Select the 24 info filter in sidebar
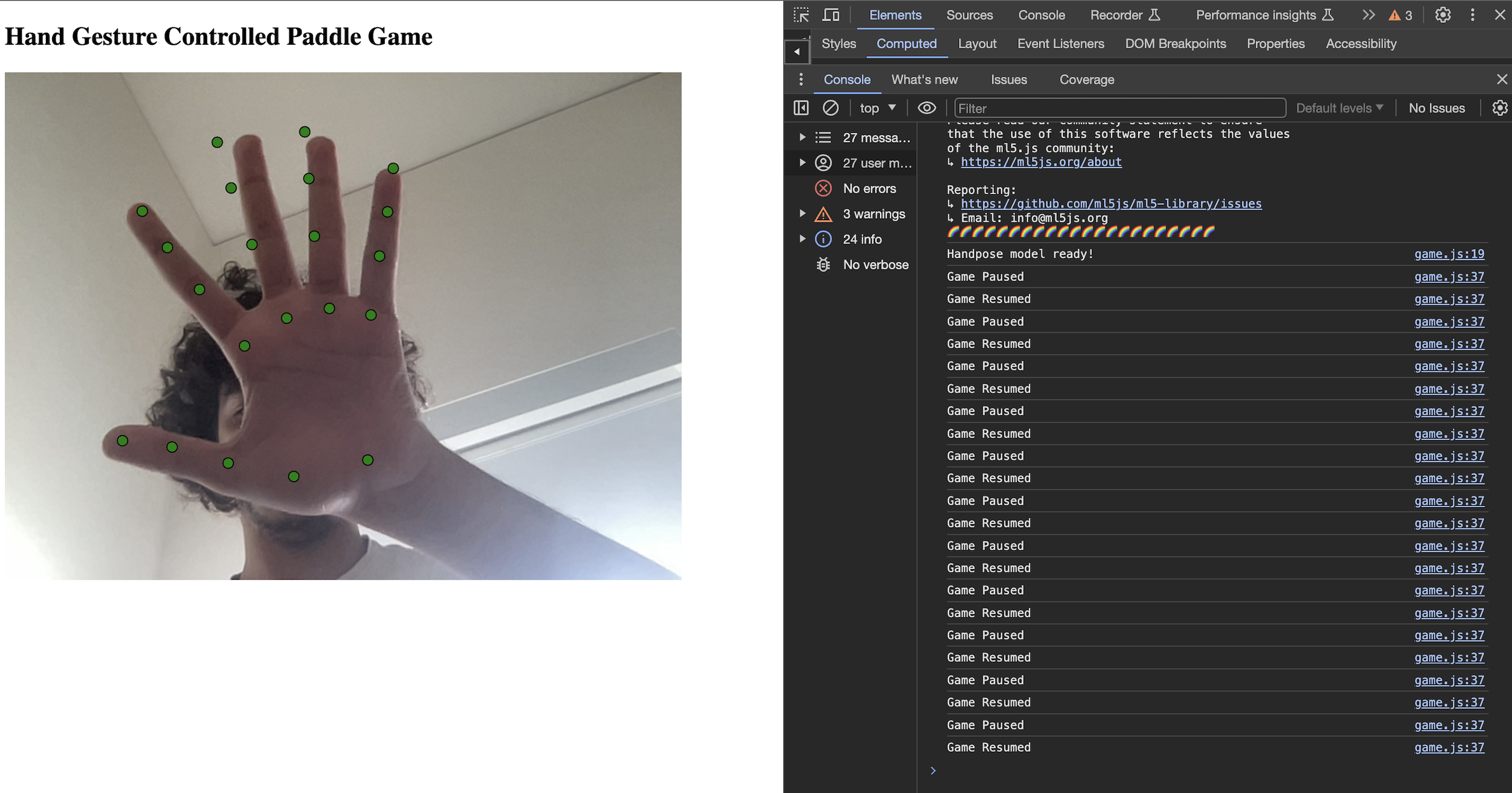 861,239
